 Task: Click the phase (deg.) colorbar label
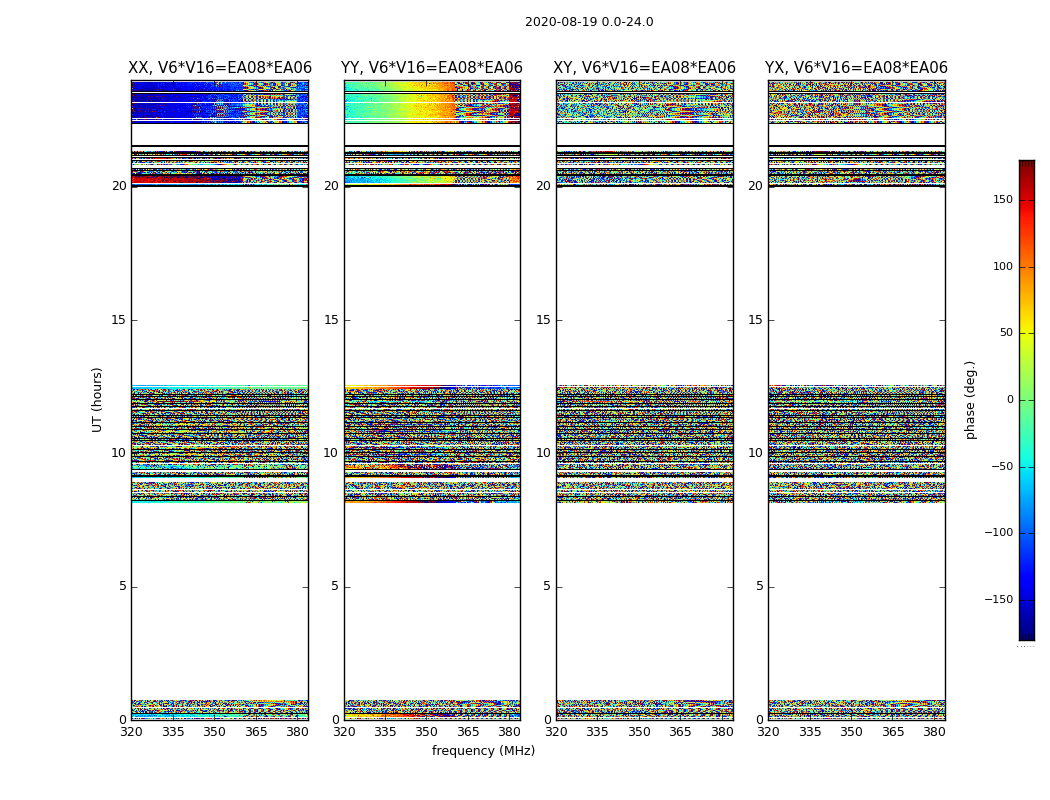[x=970, y=400]
